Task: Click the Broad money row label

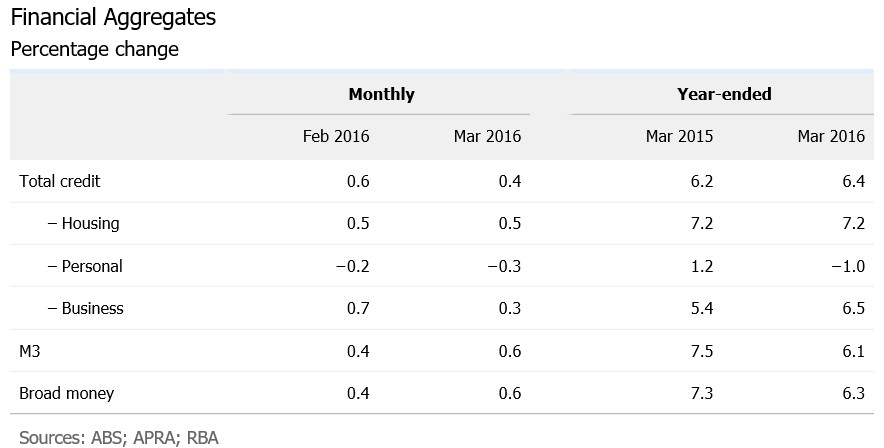Action: [66, 393]
